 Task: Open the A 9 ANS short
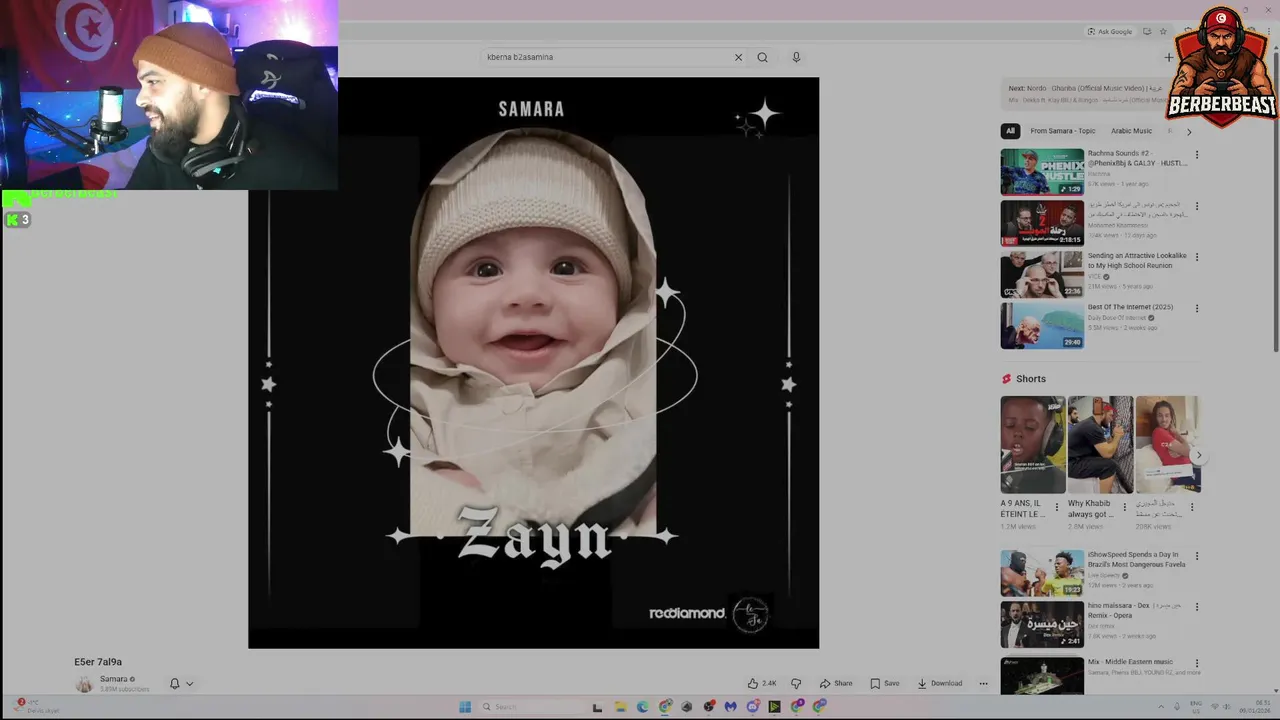click(x=1033, y=445)
